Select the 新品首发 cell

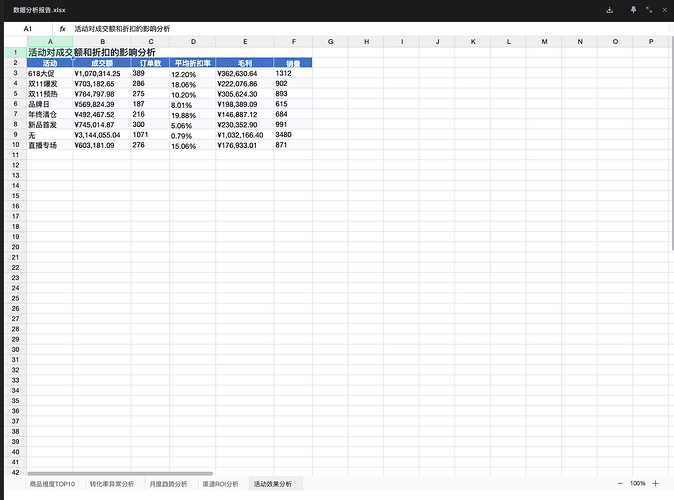pyautogui.click(x=50, y=125)
